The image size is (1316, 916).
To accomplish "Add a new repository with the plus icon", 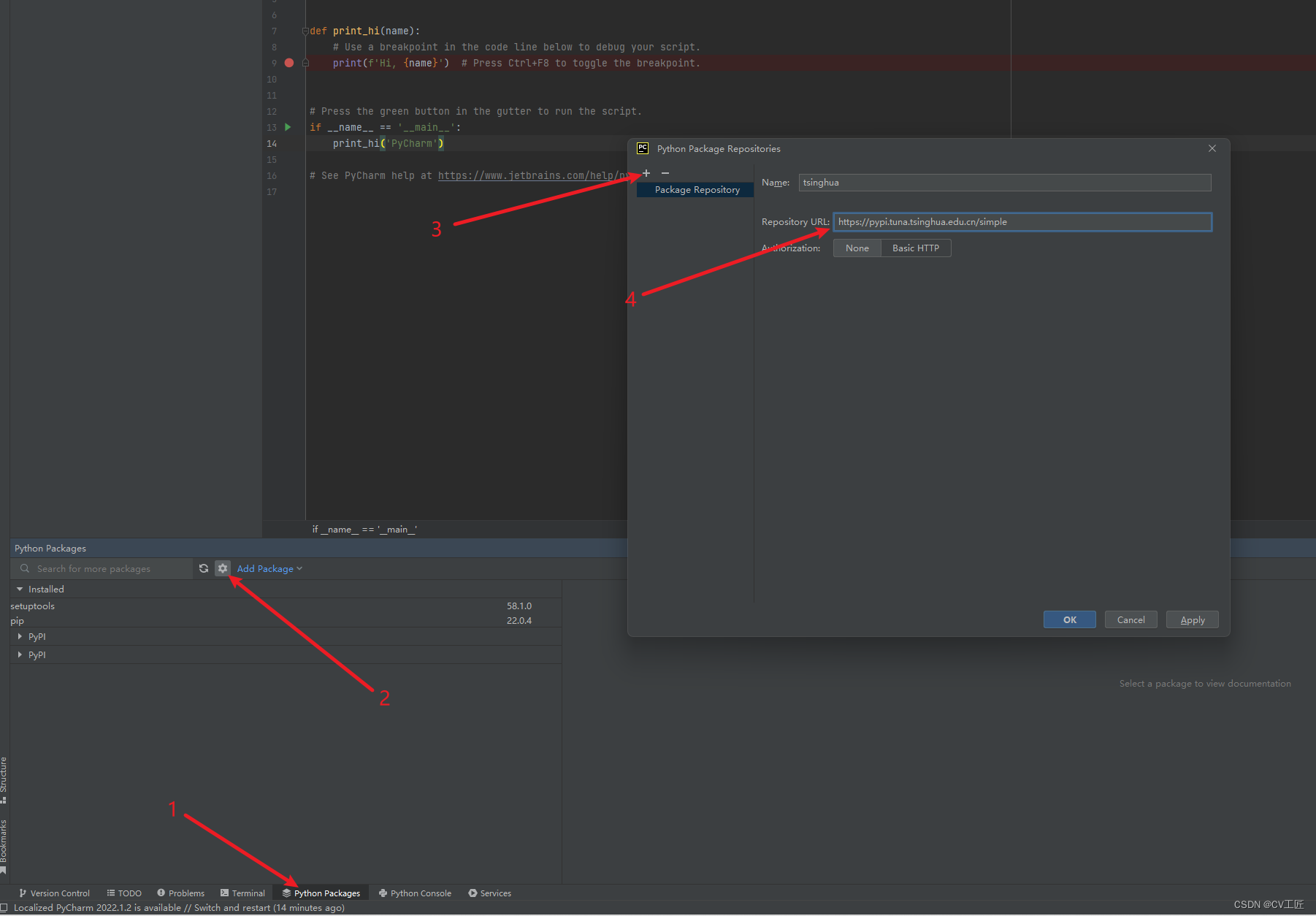I will click(x=646, y=173).
